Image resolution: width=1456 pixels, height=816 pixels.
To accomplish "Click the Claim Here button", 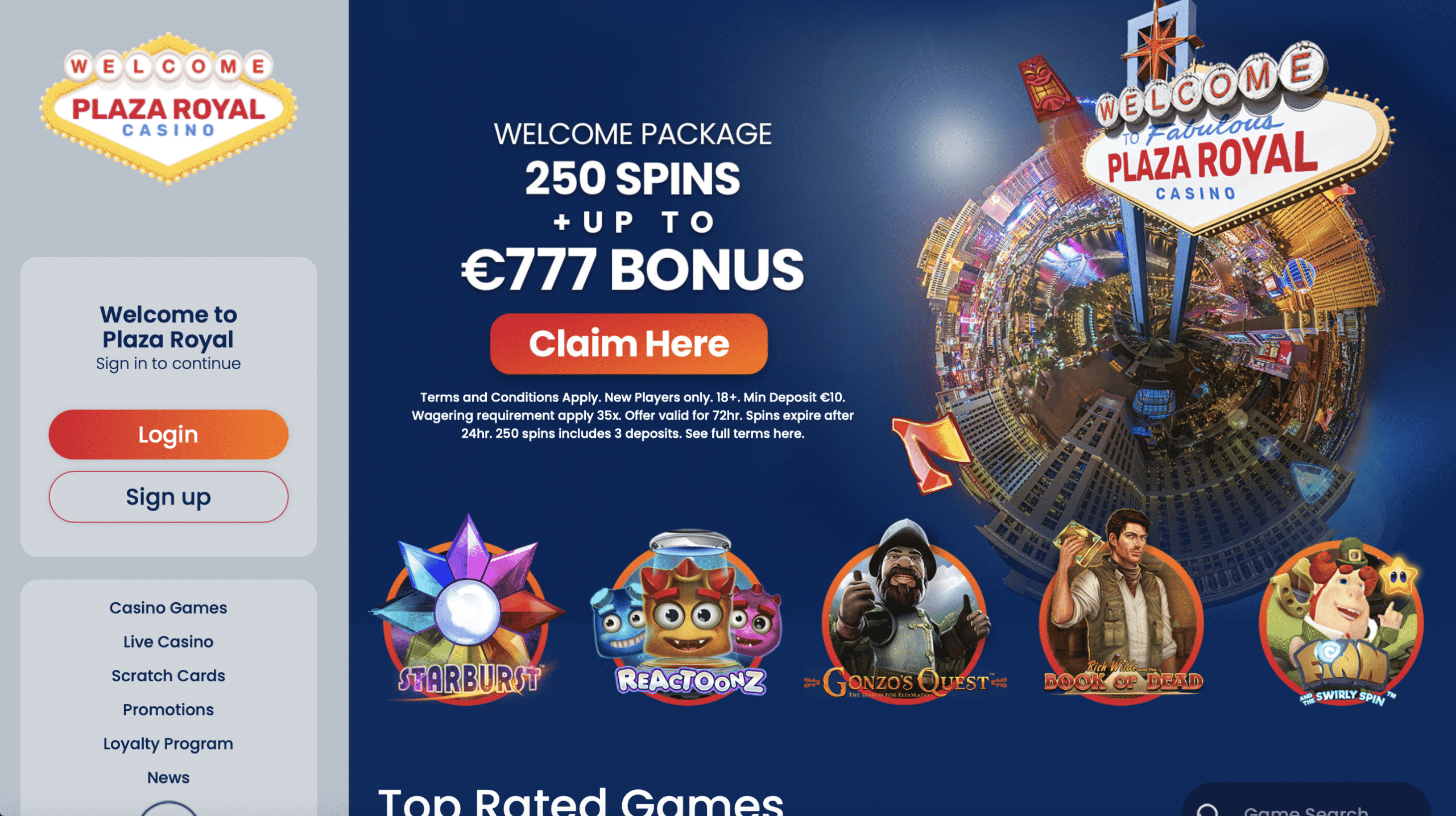I will (x=628, y=343).
